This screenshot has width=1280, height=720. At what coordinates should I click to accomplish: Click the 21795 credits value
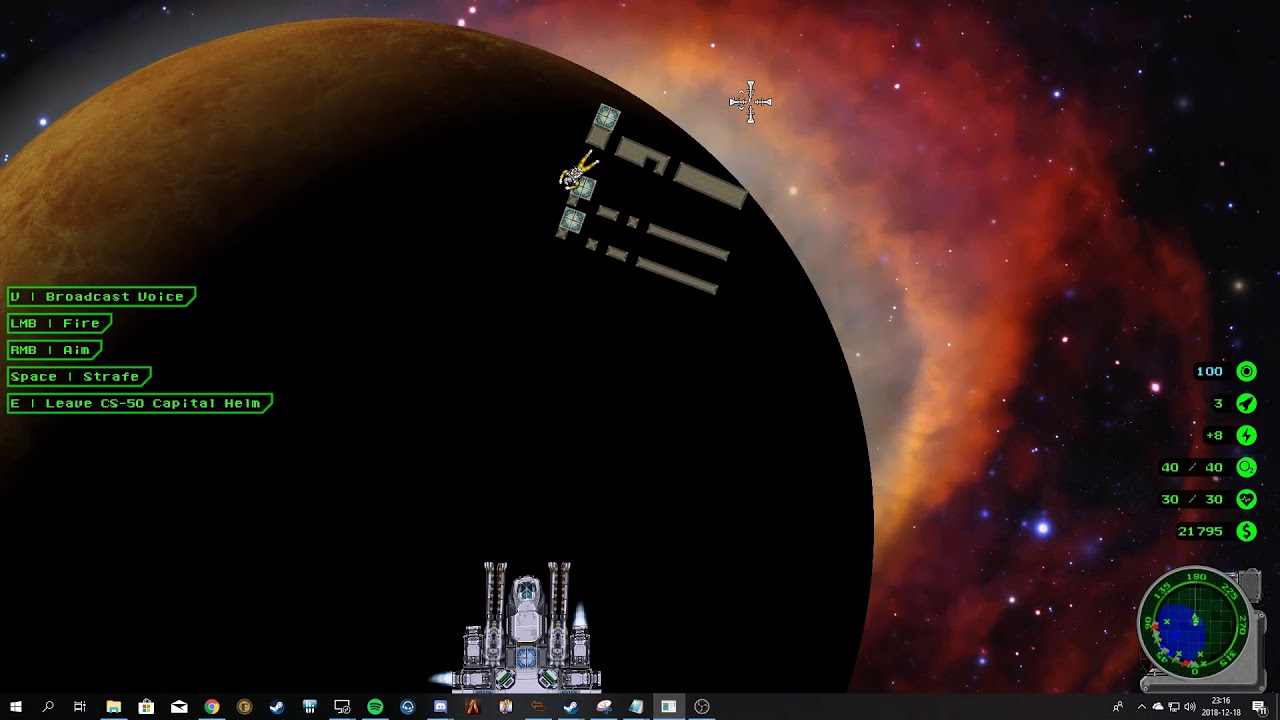coord(1200,531)
